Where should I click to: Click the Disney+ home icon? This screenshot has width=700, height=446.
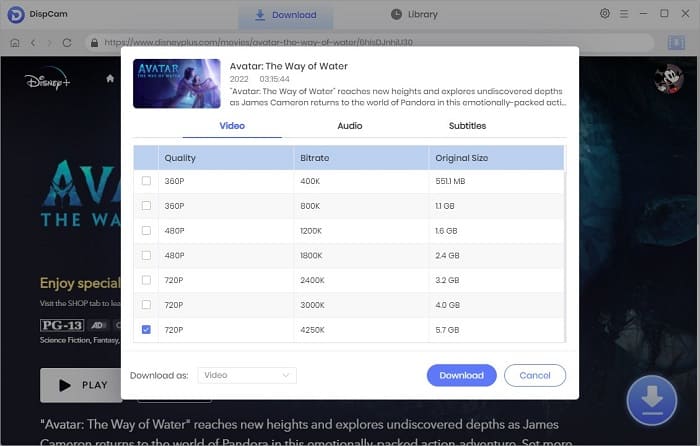click(x=110, y=79)
